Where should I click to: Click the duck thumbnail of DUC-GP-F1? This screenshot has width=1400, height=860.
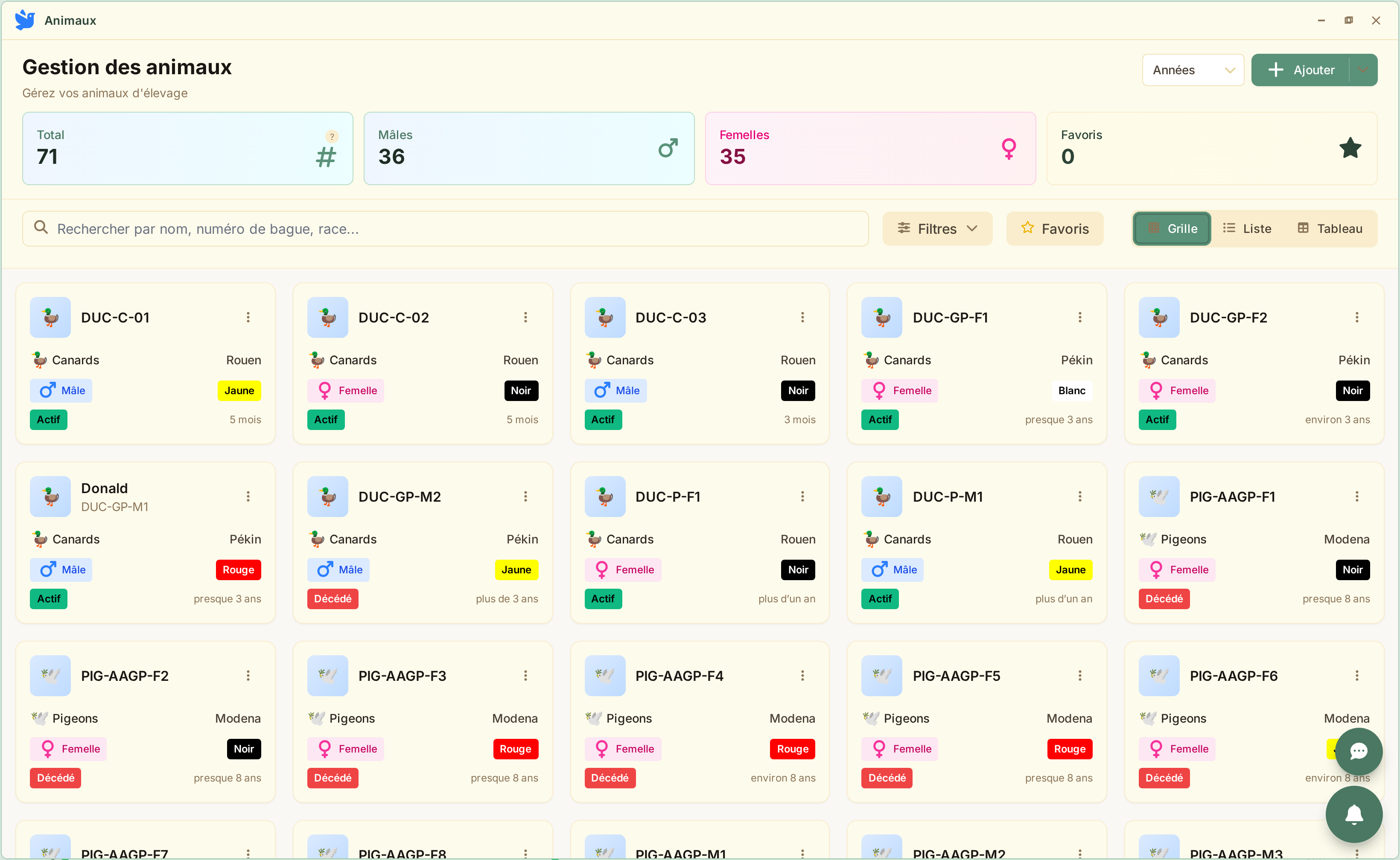pyautogui.click(x=881, y=317)
